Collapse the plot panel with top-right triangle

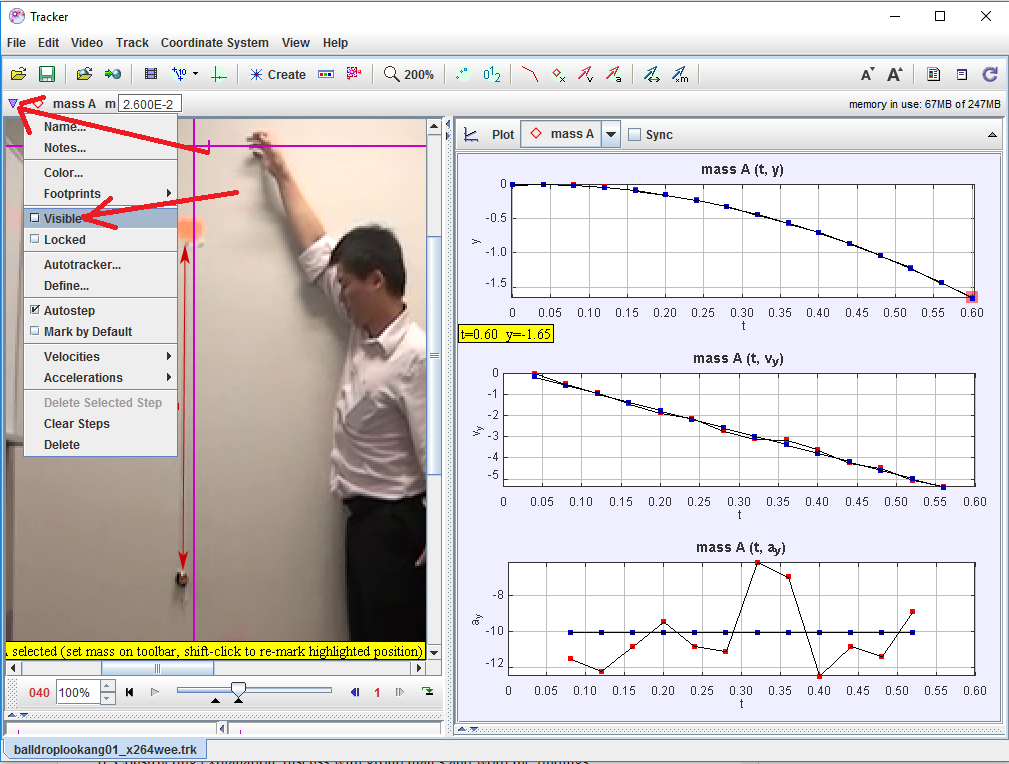(x=992, y=135)
